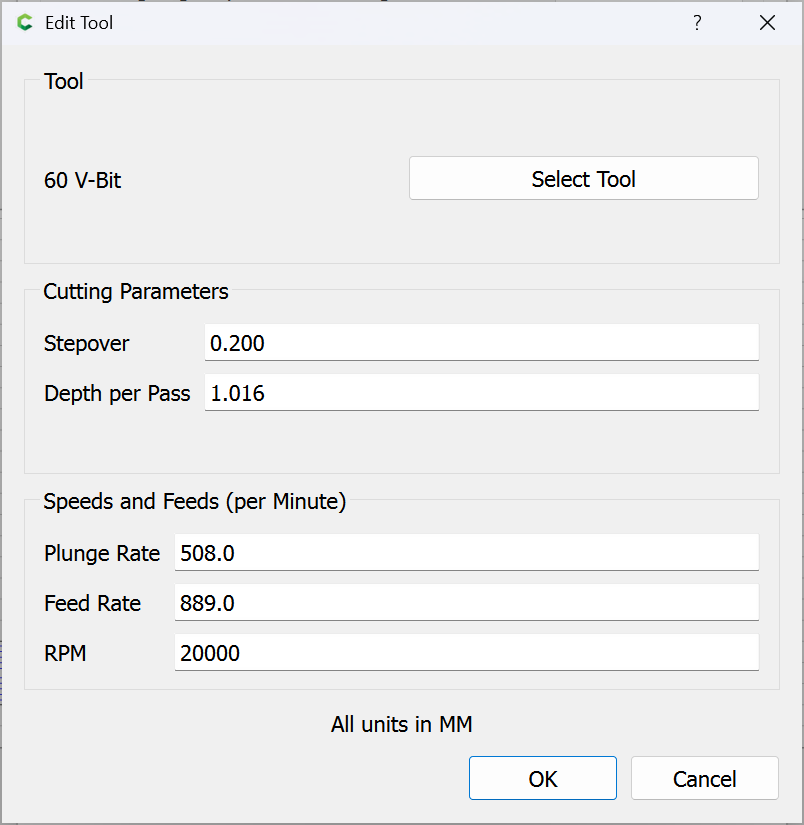
Task: Click the Feed Rate label
Action: tap(92, 604)
